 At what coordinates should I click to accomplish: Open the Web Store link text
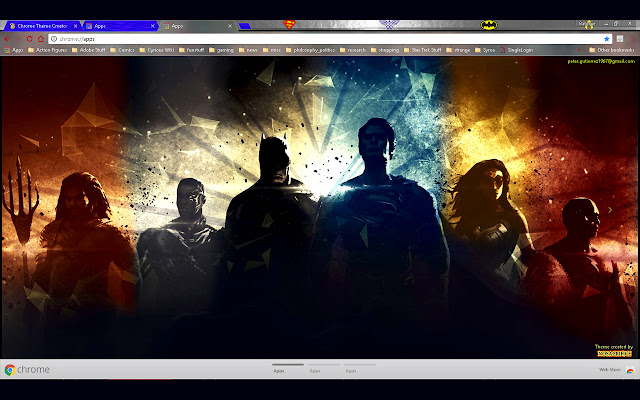click(x=609, y=370)
